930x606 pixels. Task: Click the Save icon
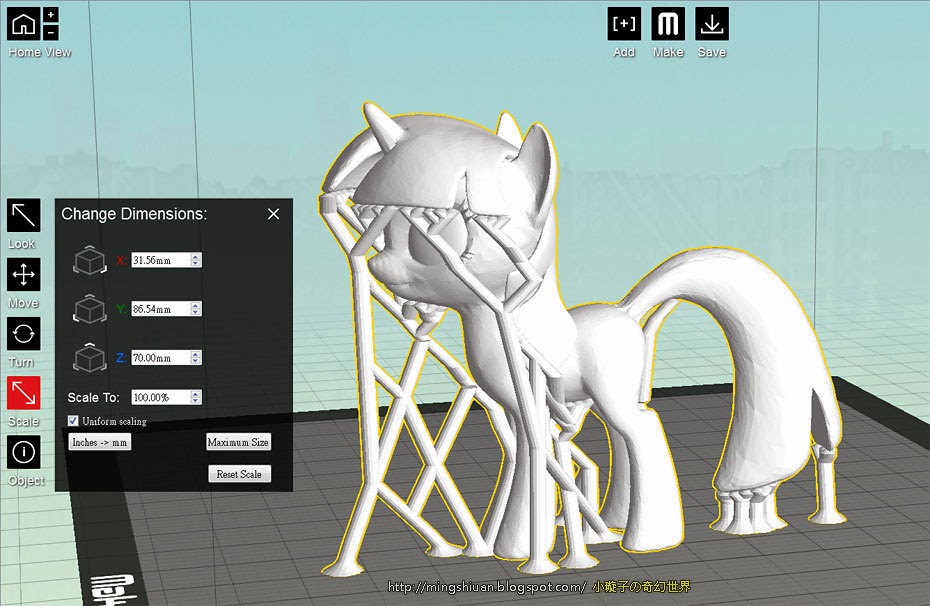click(712, 24)
